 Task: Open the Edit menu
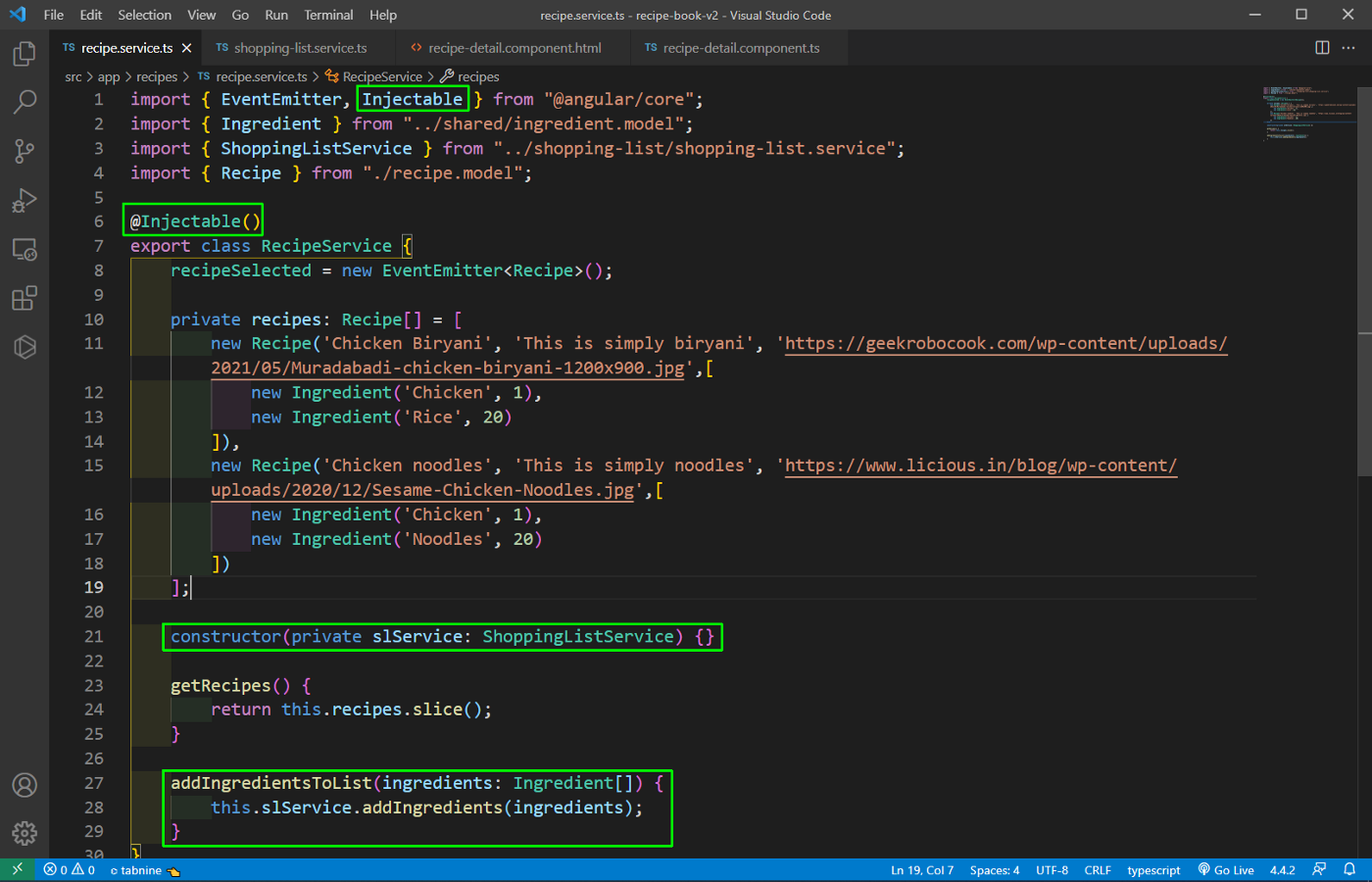point(91,15)
